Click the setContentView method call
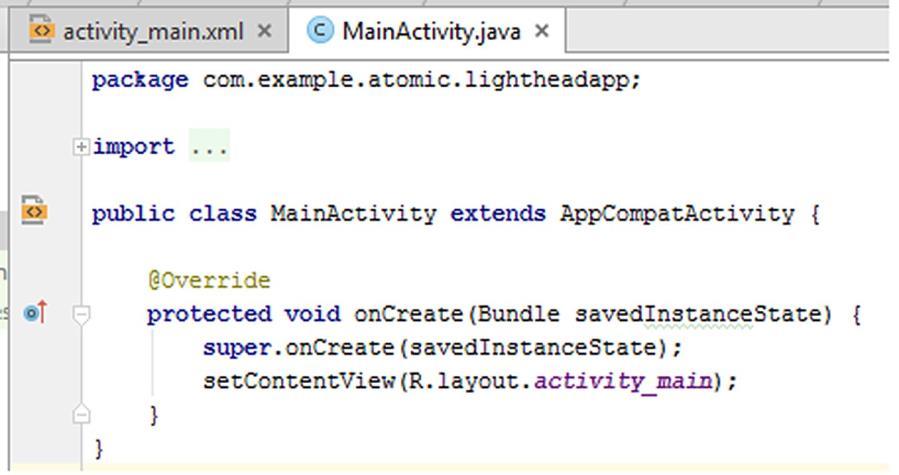 299,381
